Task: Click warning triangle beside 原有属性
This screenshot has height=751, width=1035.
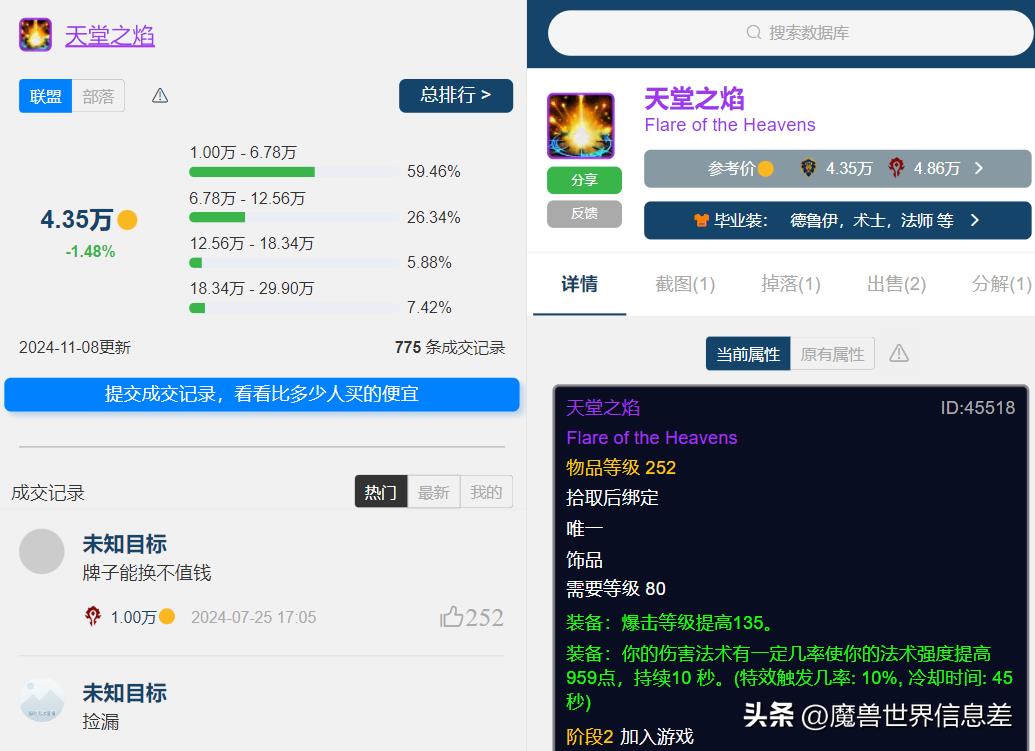Action: pyautogui.click(x=899, y=354)
